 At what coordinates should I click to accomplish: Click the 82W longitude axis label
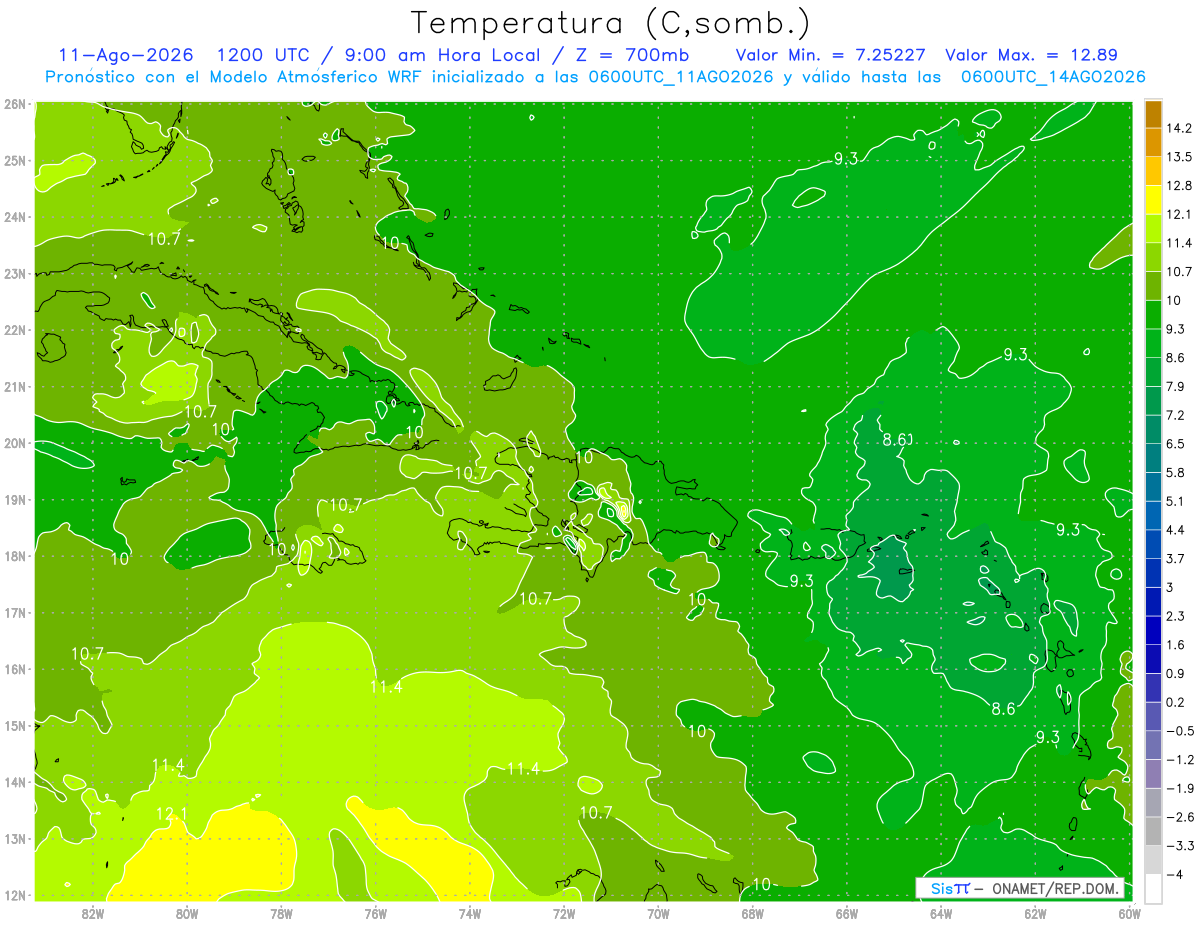pyautogui.click(x=93, y=912)
